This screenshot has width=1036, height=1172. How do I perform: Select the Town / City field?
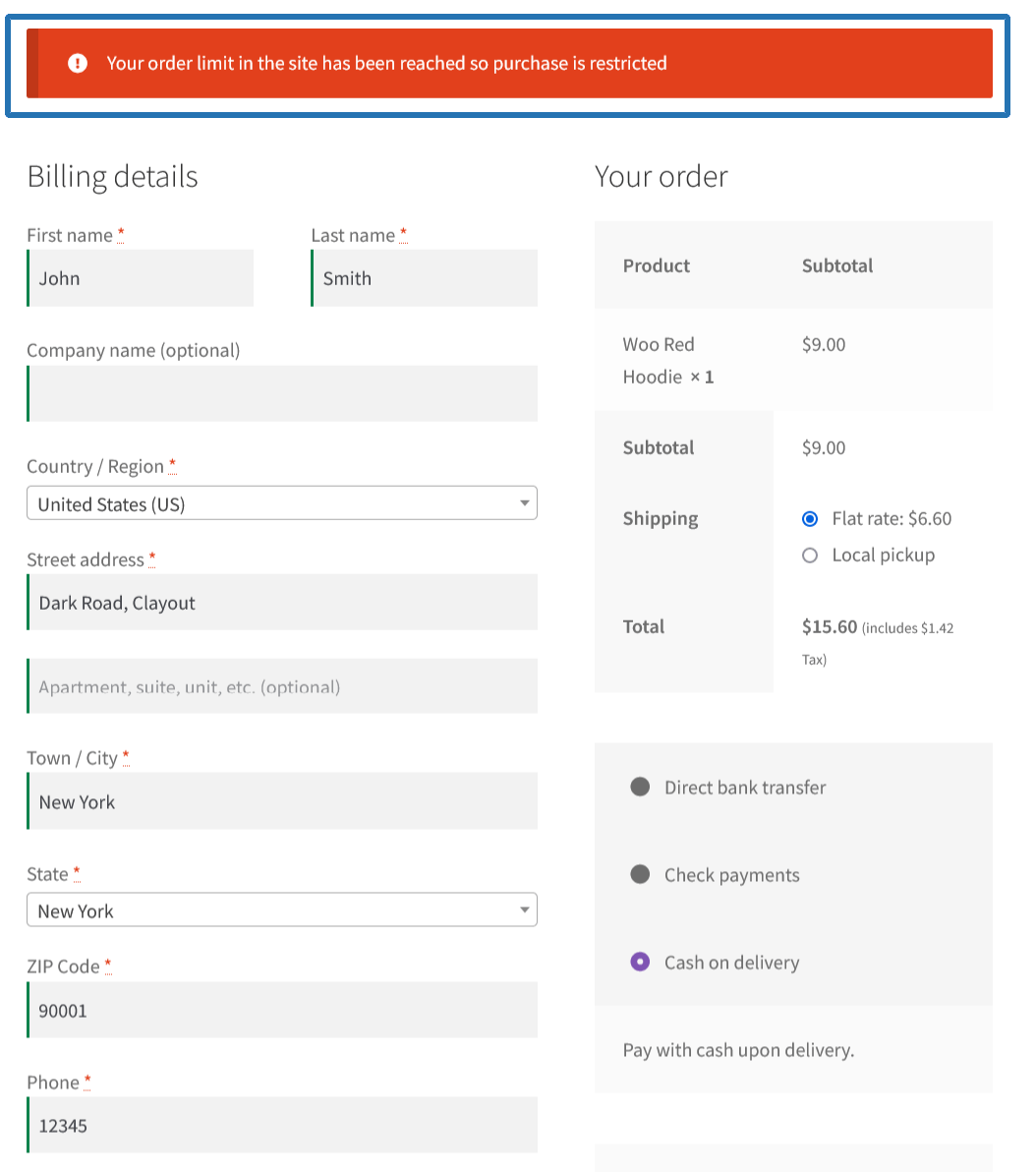tap(282, 801)
